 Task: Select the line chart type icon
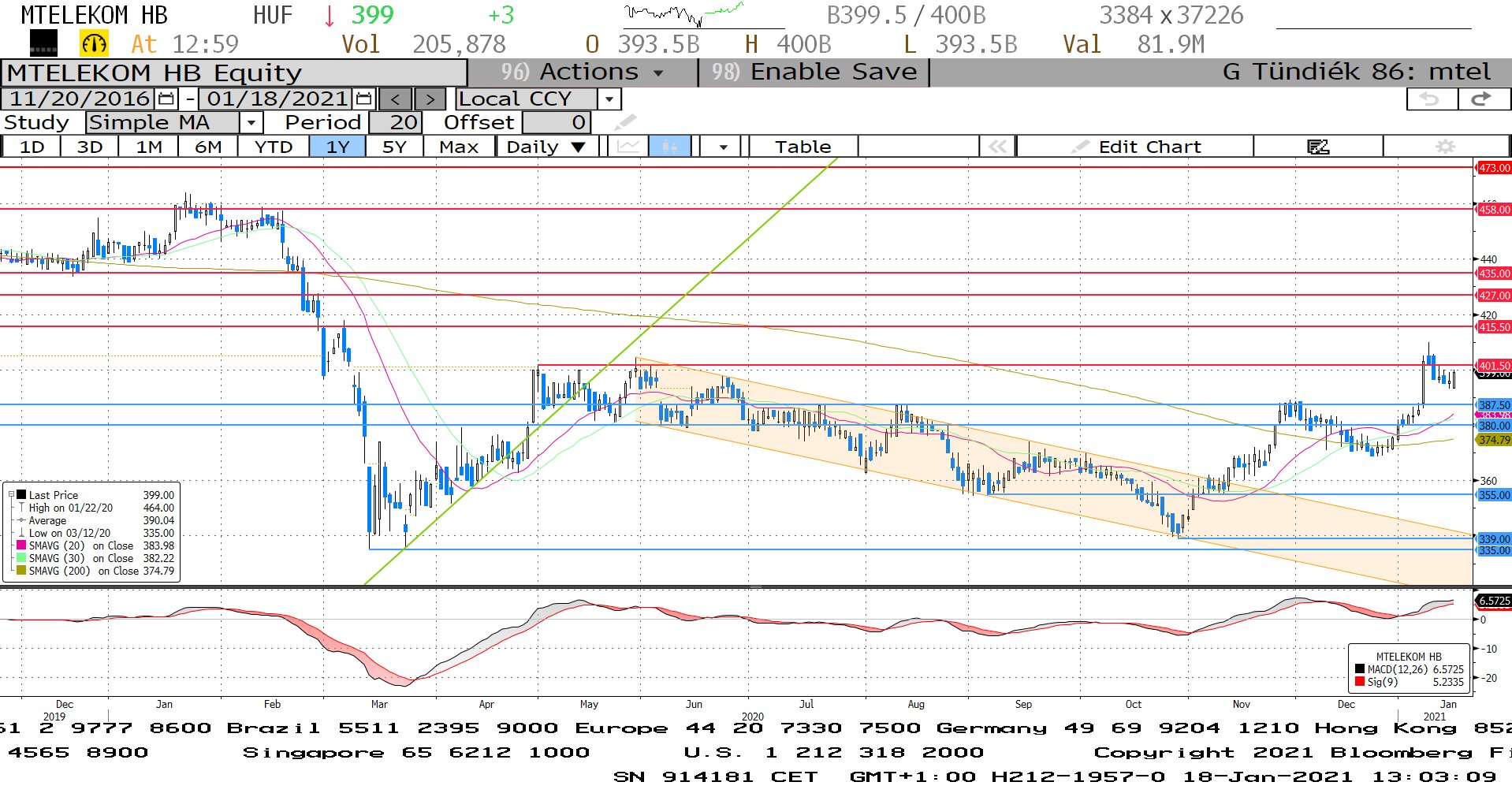(x=628, y=147)
